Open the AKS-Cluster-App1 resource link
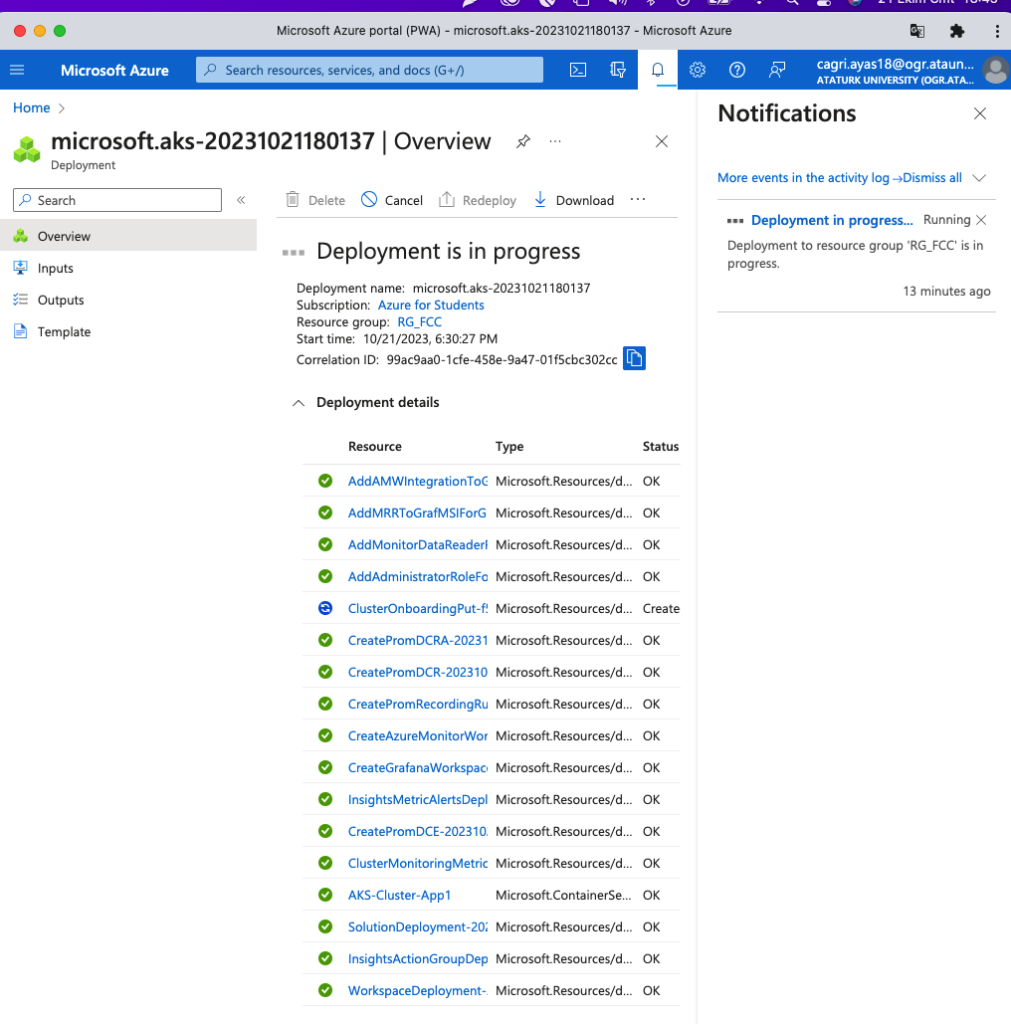The width and height of the screenshot is (1011, 1024). [399, 895]
